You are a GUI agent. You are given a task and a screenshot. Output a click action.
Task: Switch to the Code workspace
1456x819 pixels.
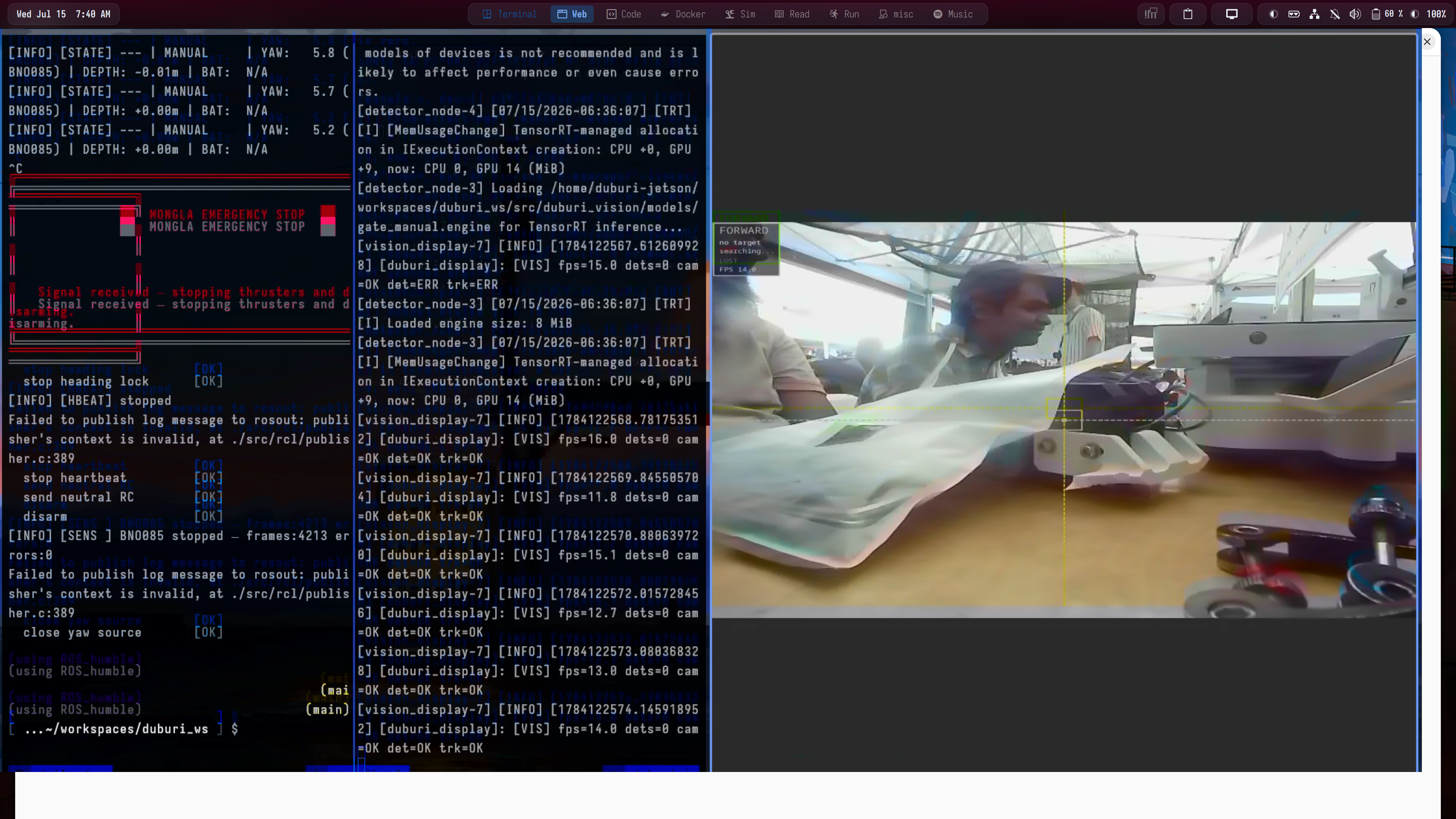tap(624, 14)
